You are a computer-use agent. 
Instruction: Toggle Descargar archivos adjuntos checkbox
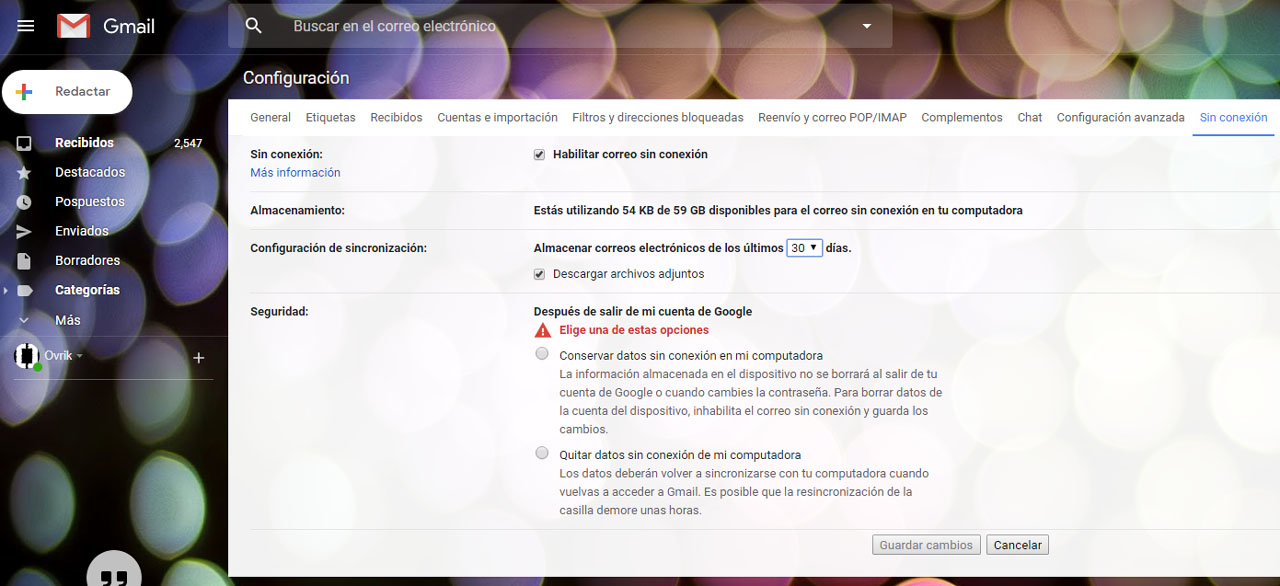[x=539, y=274]
